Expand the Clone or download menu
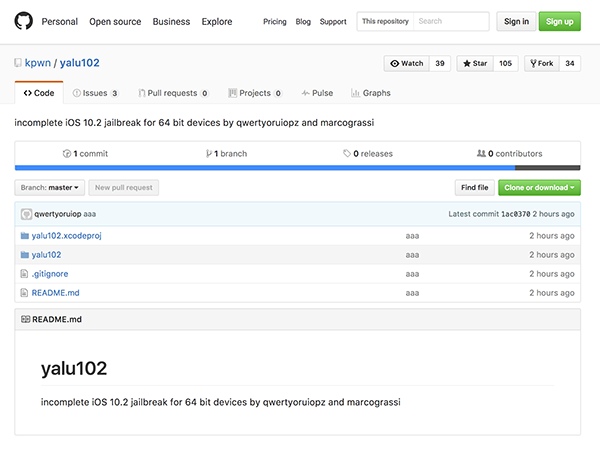The height and width of the screenshot is (451, 600). [539, 187]
